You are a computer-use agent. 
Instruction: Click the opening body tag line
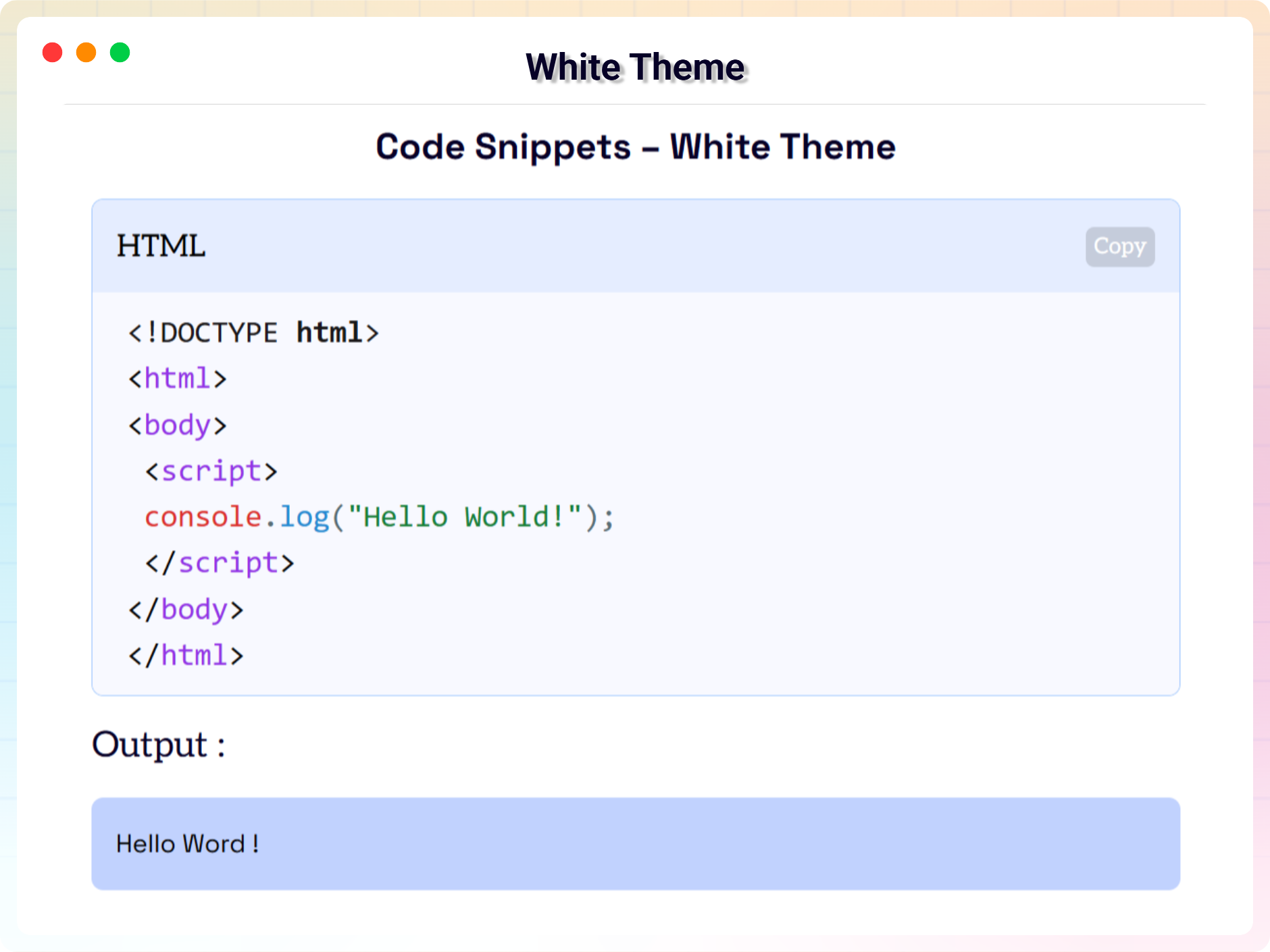coord(177,425)
